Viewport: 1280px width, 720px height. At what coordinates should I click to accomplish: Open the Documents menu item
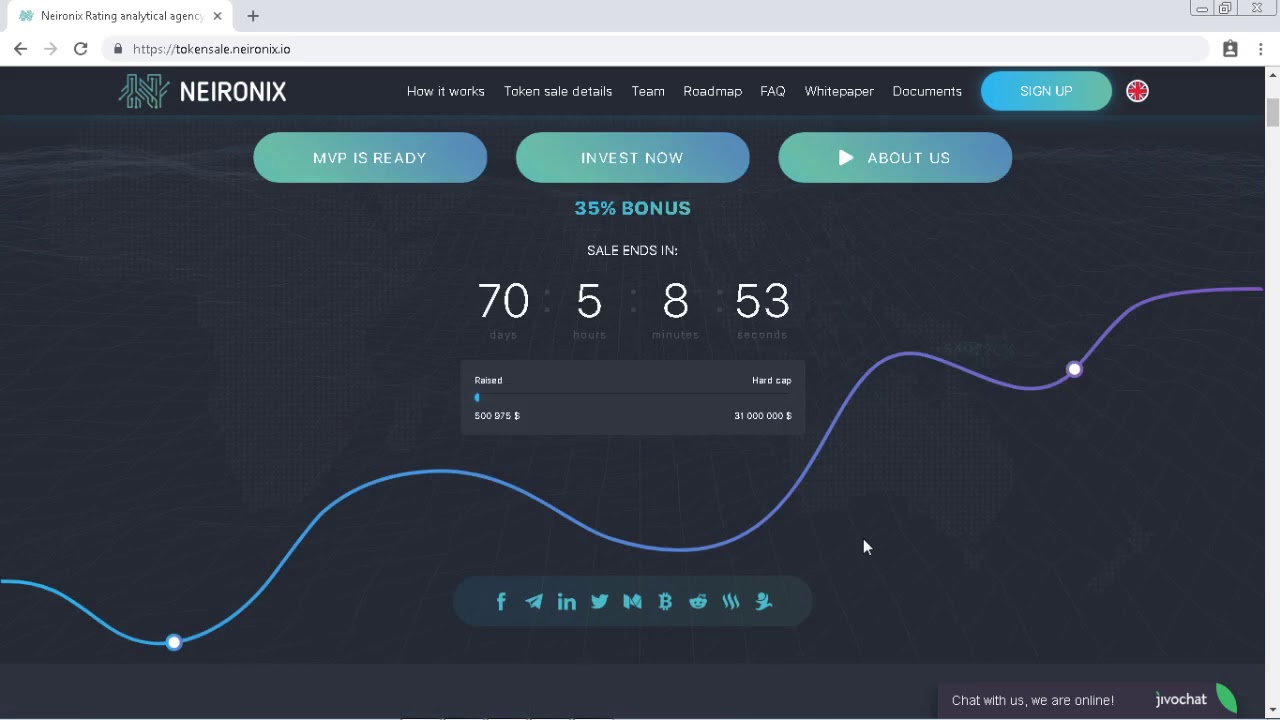click(927, 91)
